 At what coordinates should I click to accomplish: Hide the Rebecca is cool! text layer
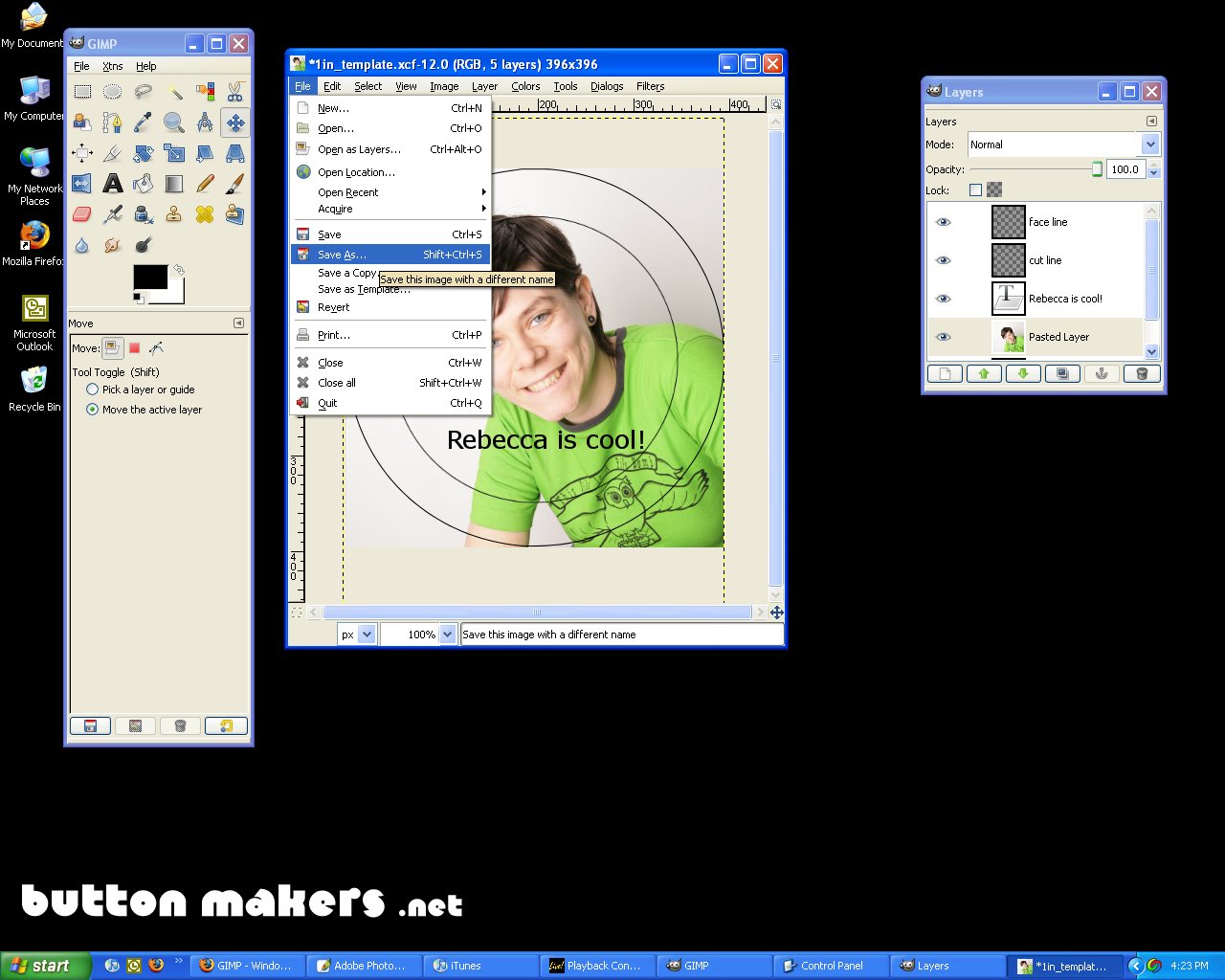tap(944, 299)
